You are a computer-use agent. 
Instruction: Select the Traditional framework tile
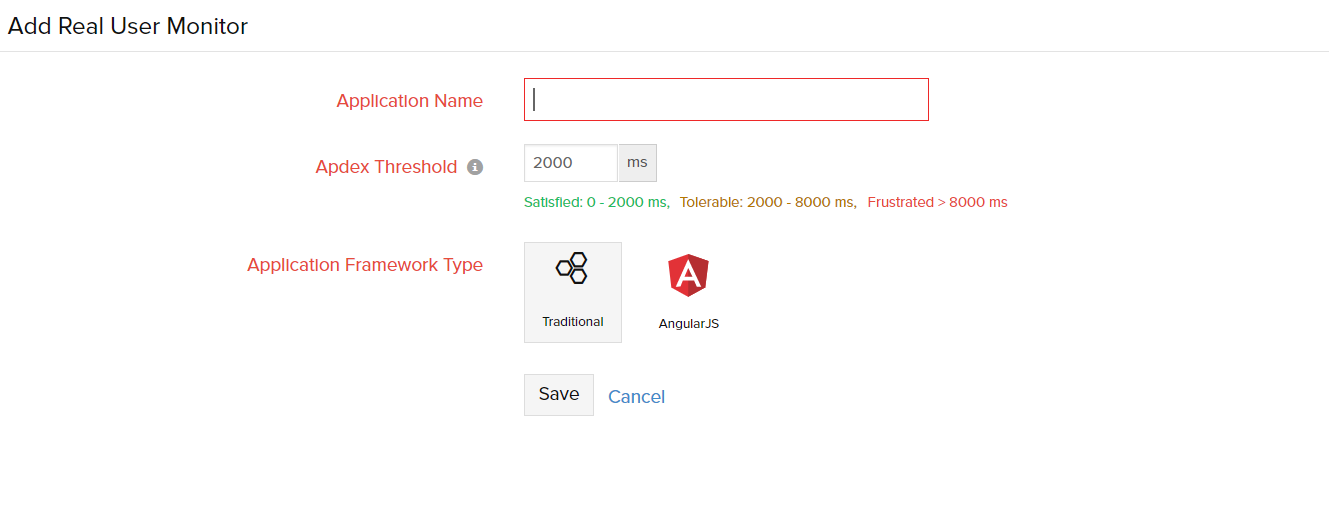(572, 292)
